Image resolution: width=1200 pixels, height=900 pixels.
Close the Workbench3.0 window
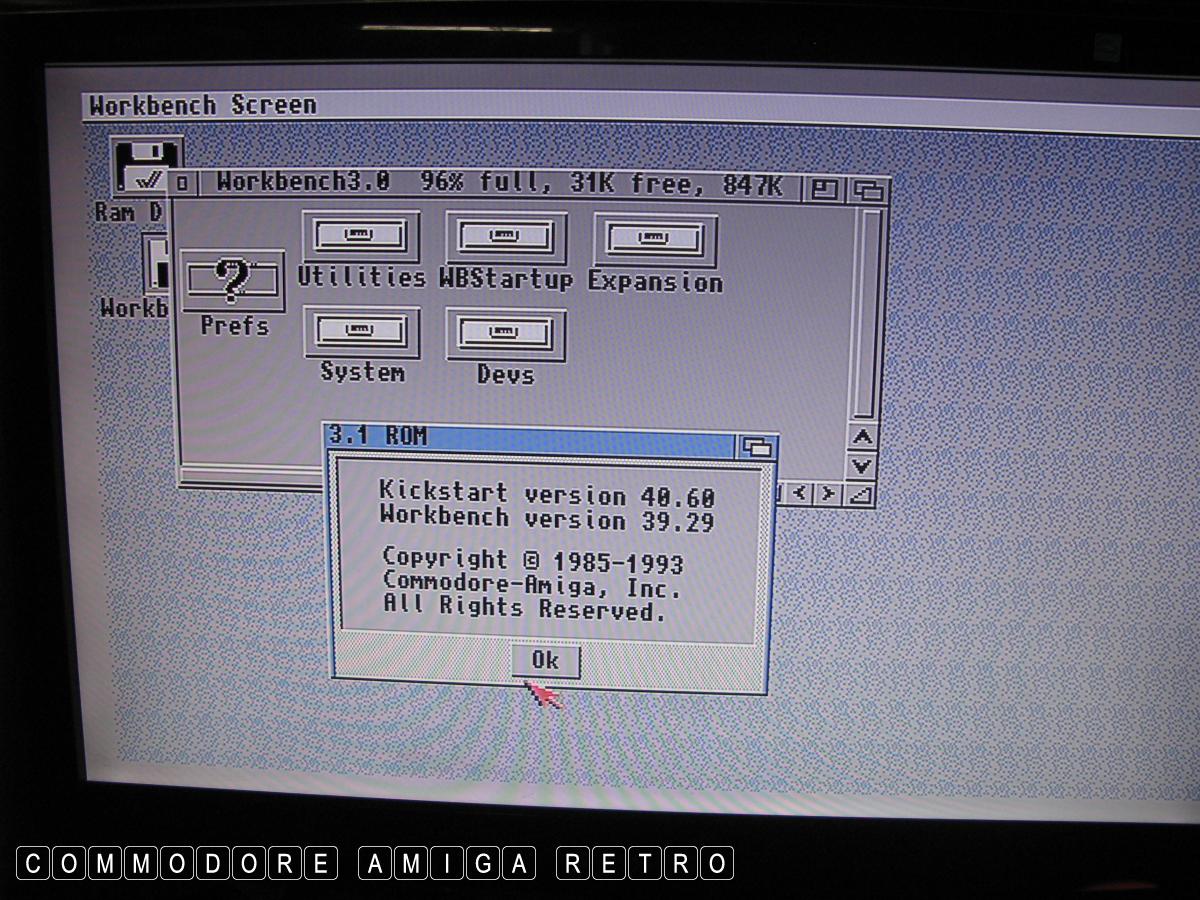point(182,184)
